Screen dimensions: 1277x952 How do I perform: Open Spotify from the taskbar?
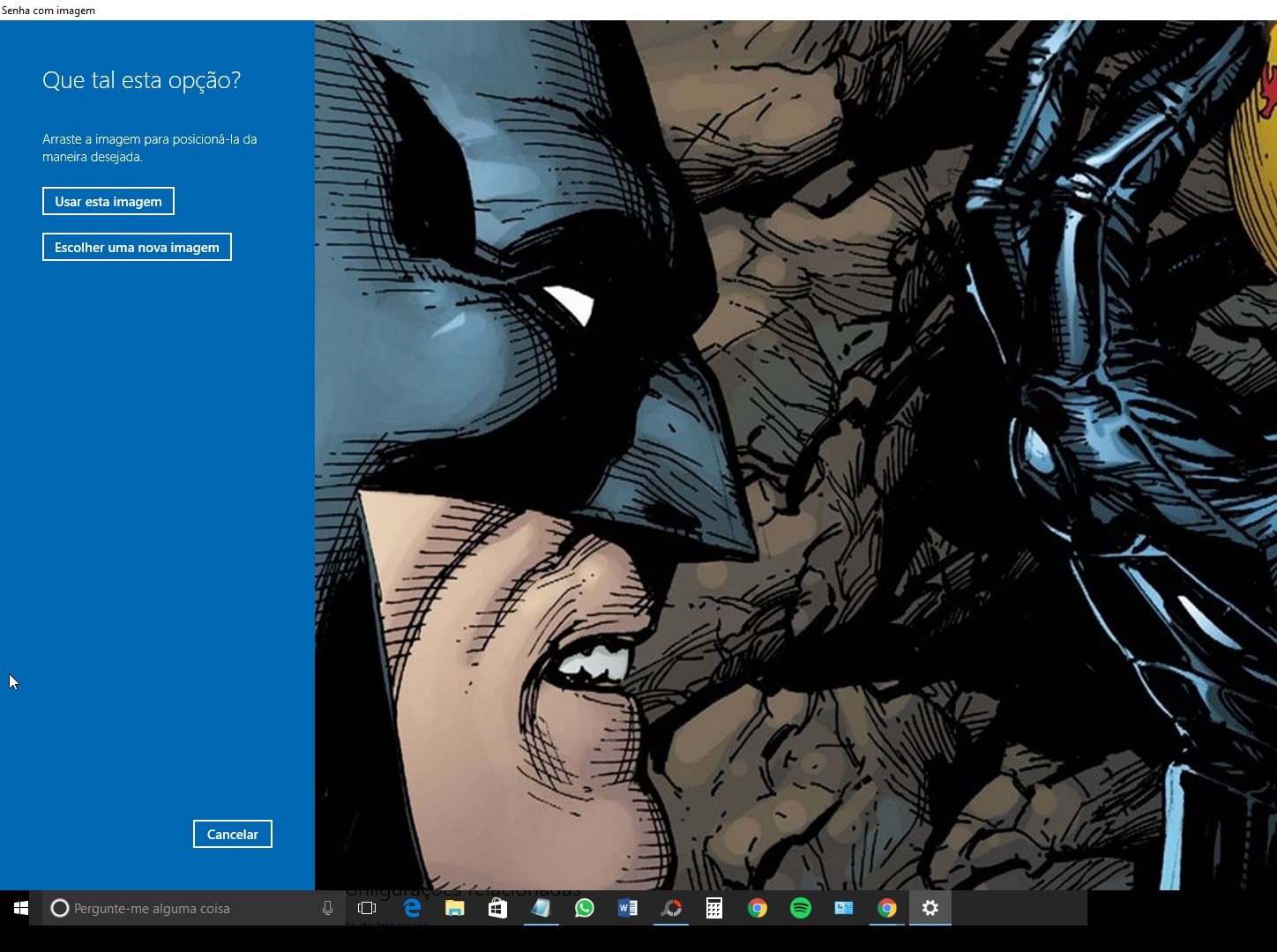click(801, 908)
